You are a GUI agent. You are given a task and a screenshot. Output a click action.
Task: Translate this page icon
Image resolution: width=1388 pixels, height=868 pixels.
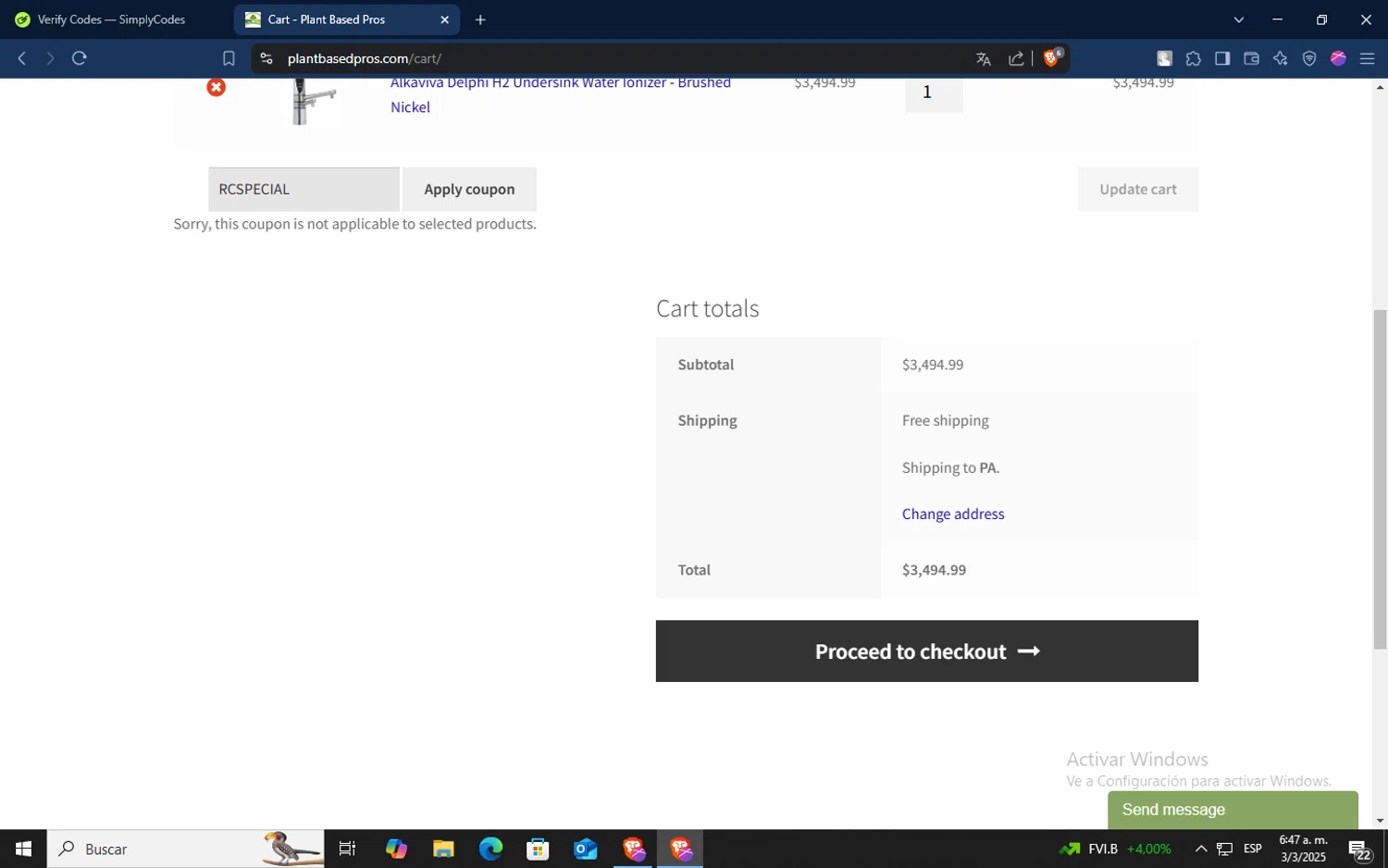pos(984,58)
